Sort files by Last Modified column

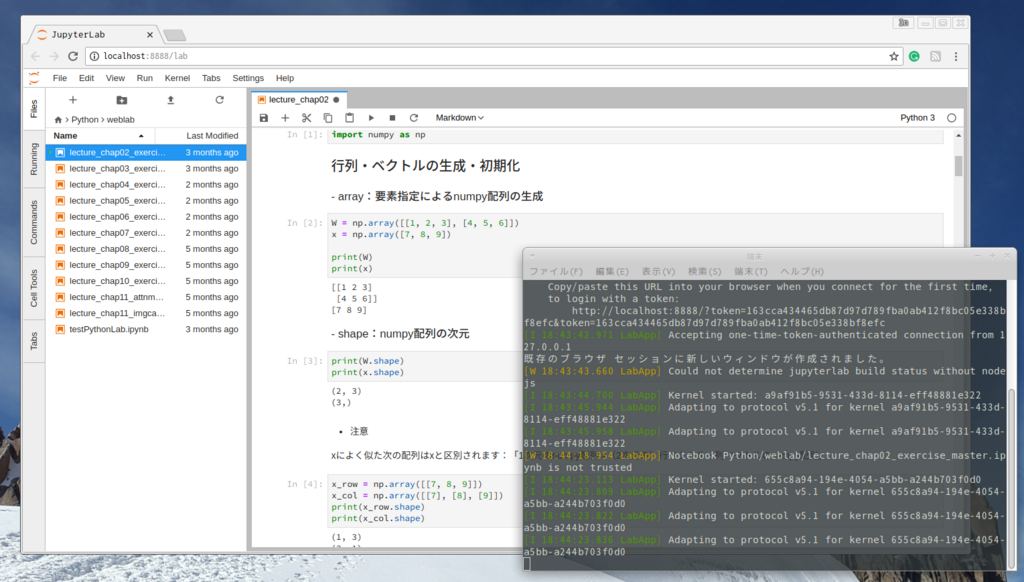[x=201, y=135]
